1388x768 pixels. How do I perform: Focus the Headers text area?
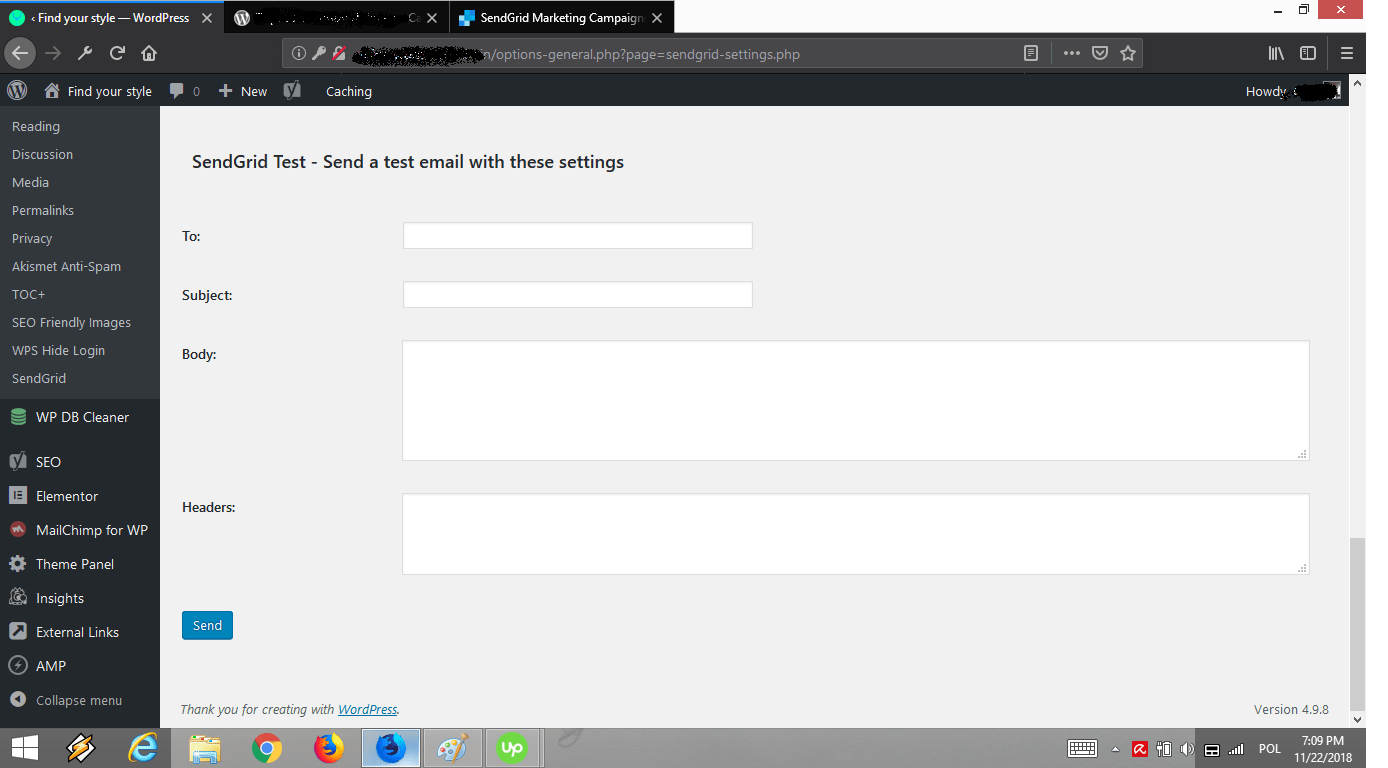click(x=855, y=534)
